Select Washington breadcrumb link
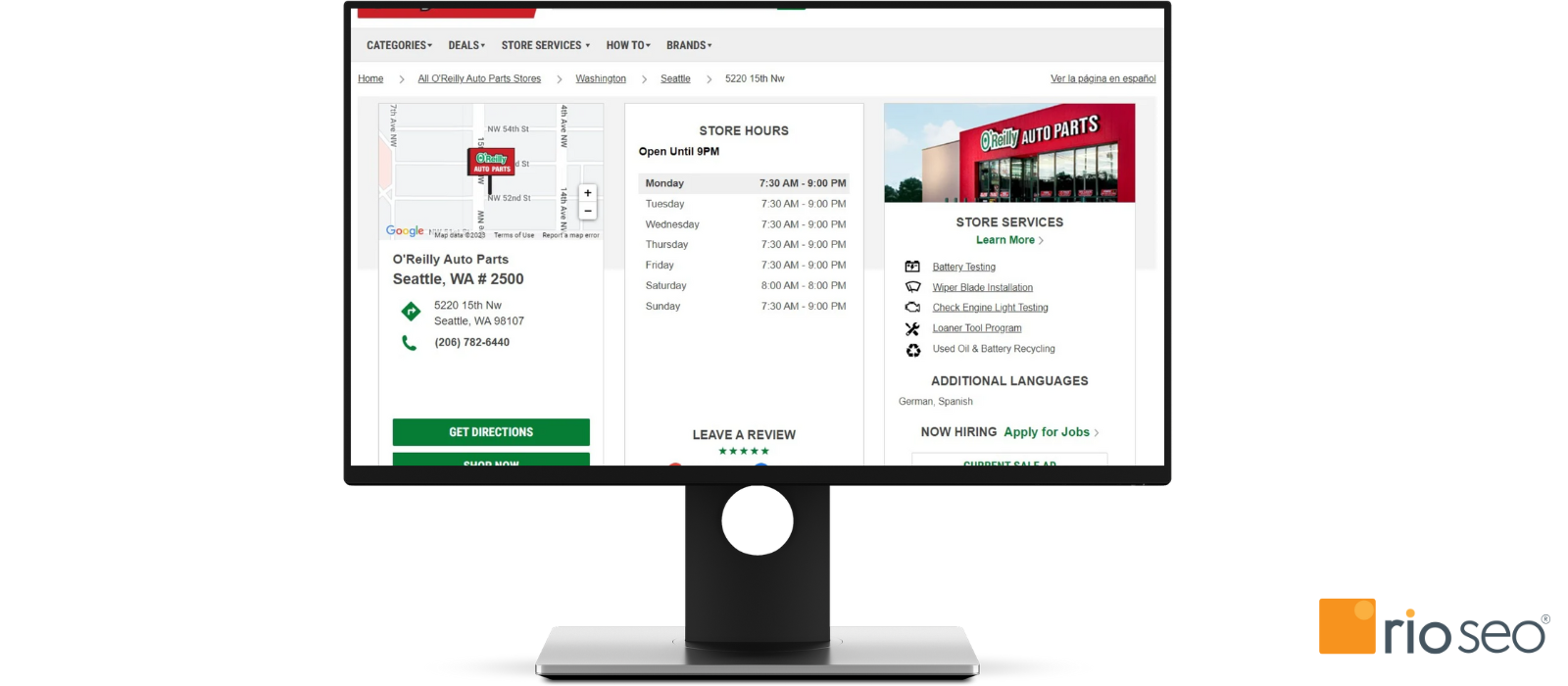1568x686 pixels. pos(601,78)
